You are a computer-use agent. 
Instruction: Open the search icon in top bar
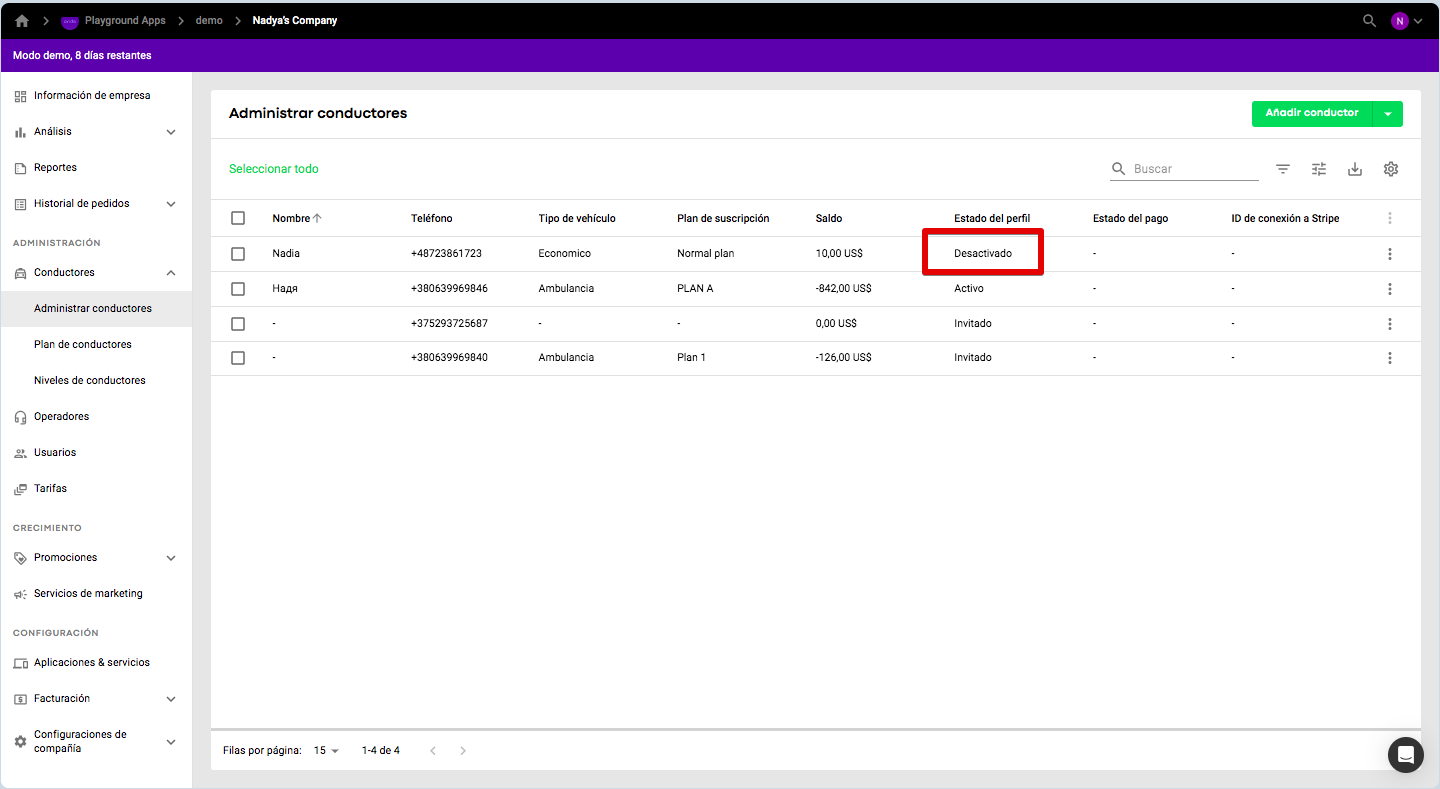pos(1369,21)
